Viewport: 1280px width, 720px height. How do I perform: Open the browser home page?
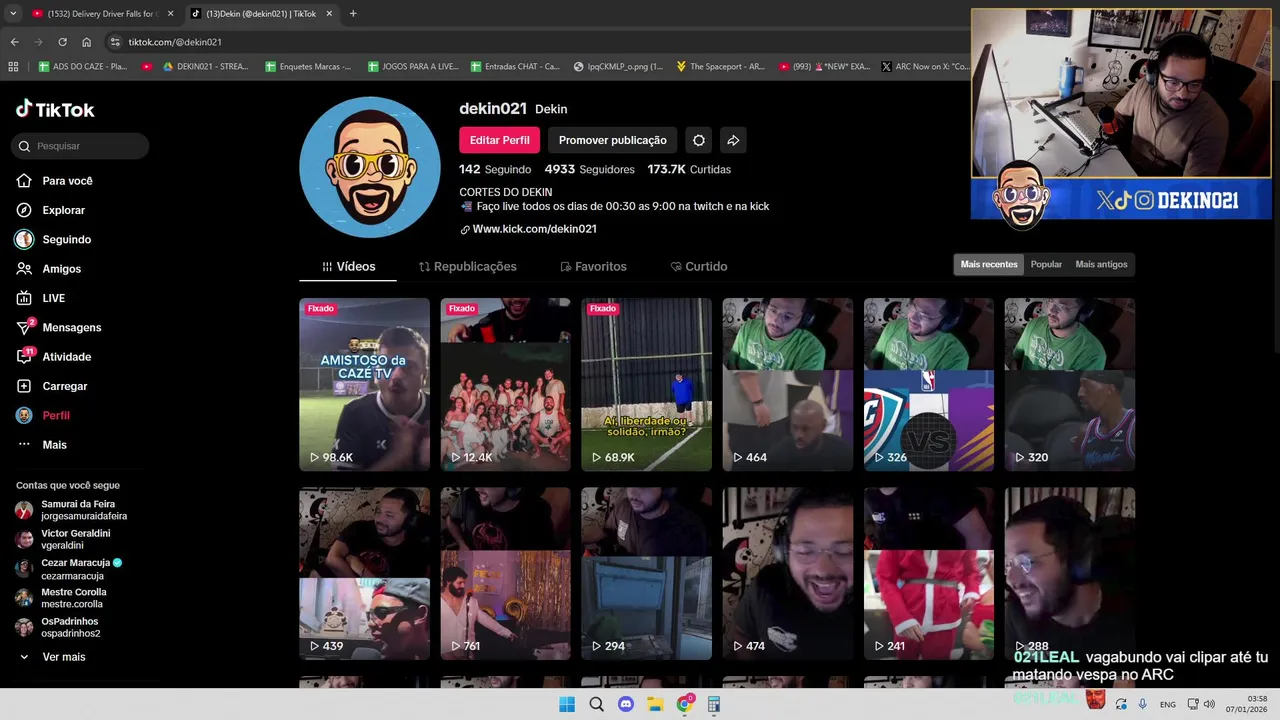tap(86, 42)
